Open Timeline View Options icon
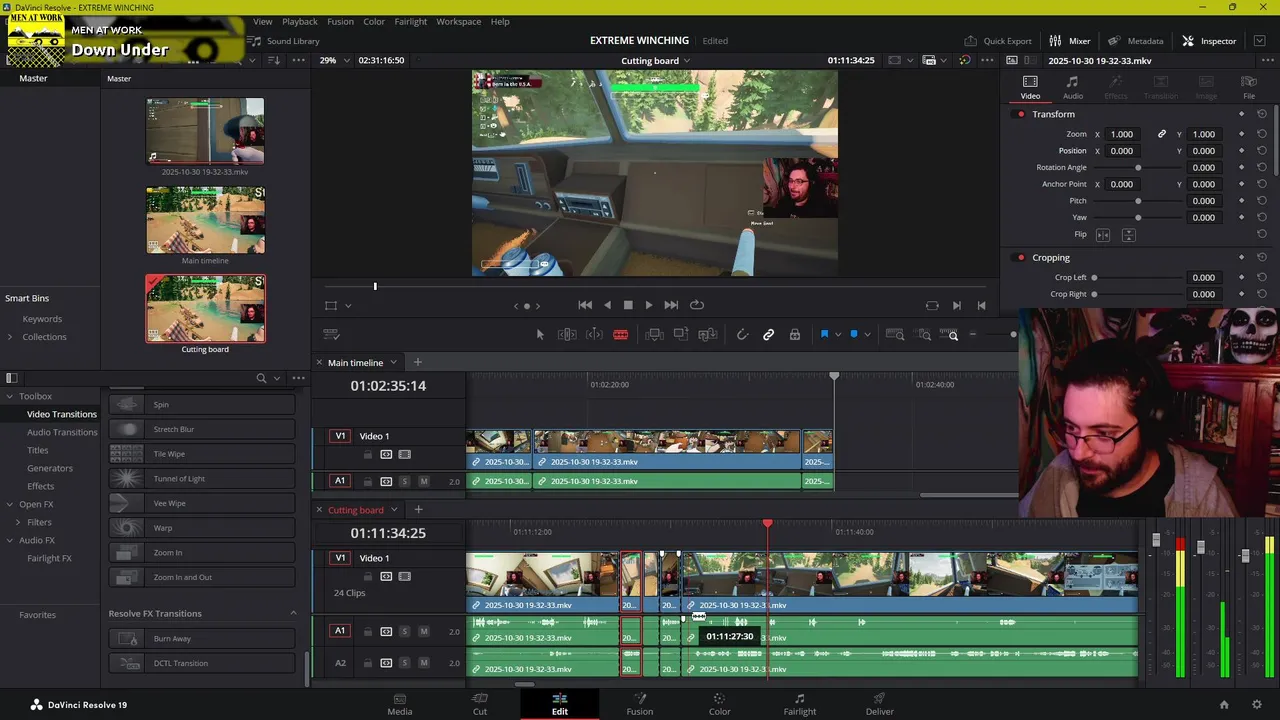The height and width of the screenshot is (720, 1280). pyautogui.click(x=332, y=335)
